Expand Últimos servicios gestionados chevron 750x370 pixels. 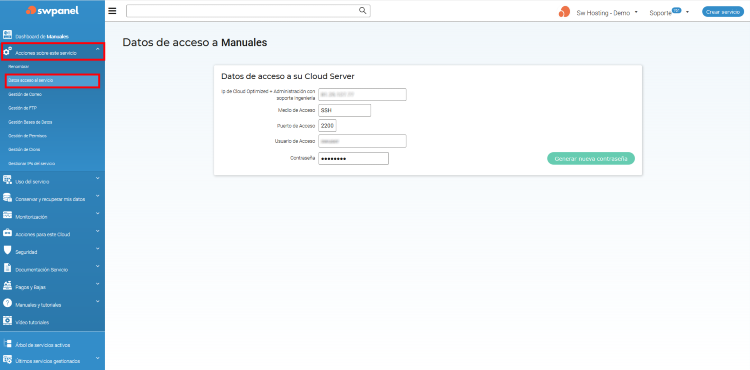click(98, 358)
